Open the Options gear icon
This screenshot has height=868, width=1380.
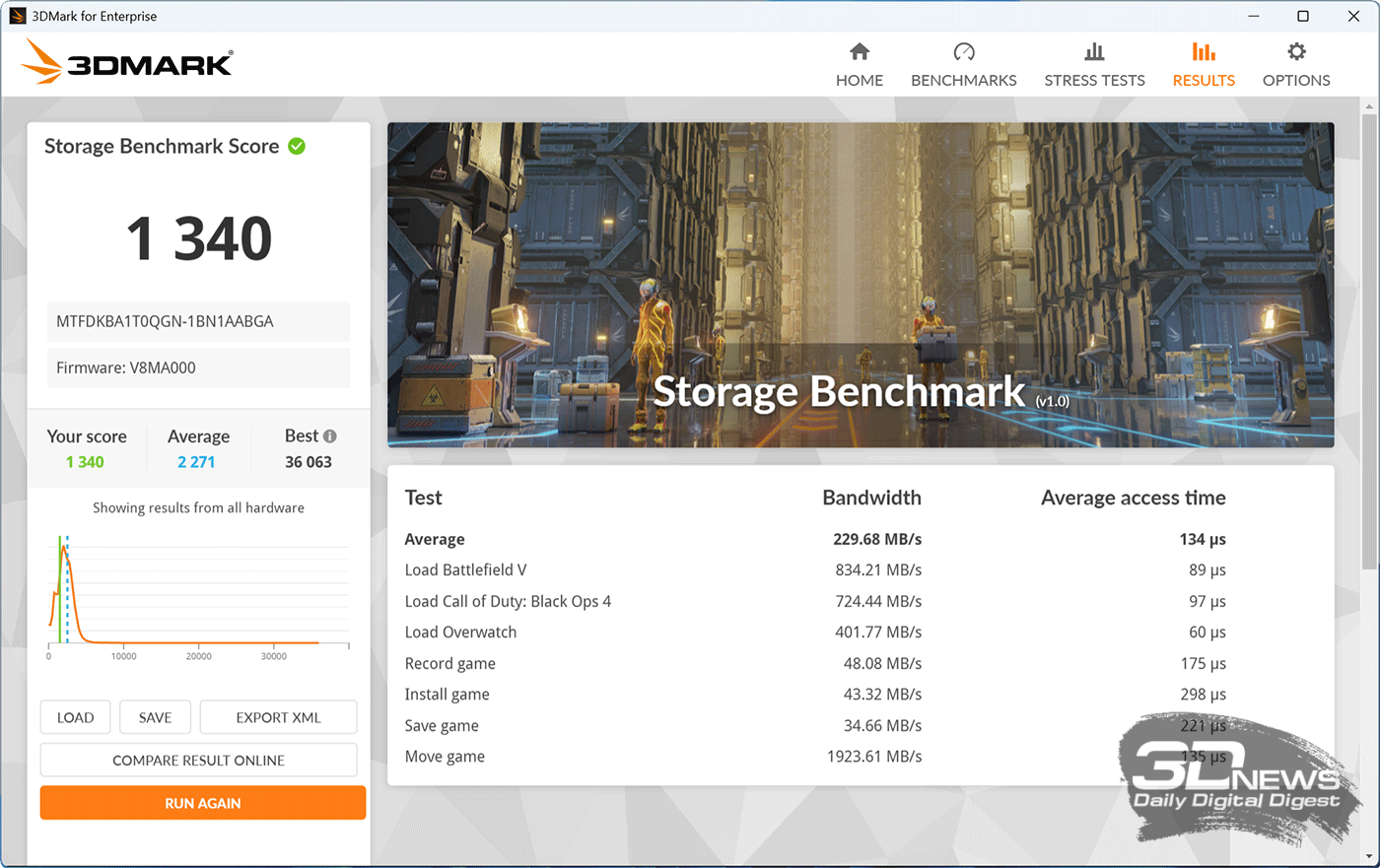point(1296,51)
